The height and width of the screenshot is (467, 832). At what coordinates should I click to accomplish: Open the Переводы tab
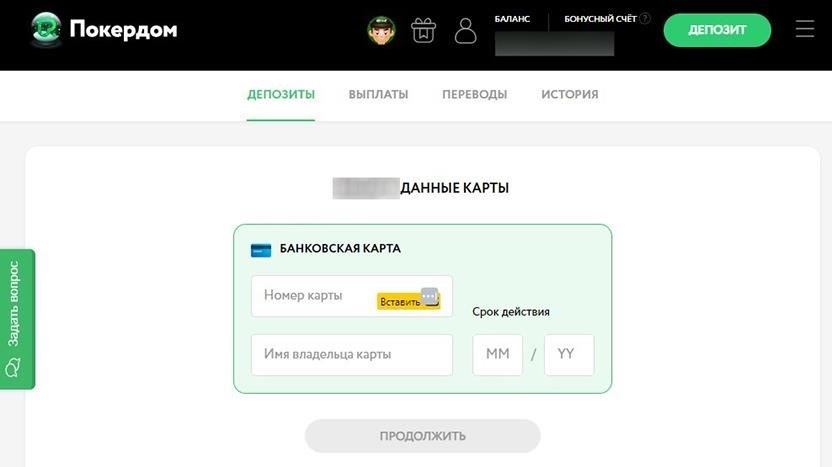pos(474,94)
